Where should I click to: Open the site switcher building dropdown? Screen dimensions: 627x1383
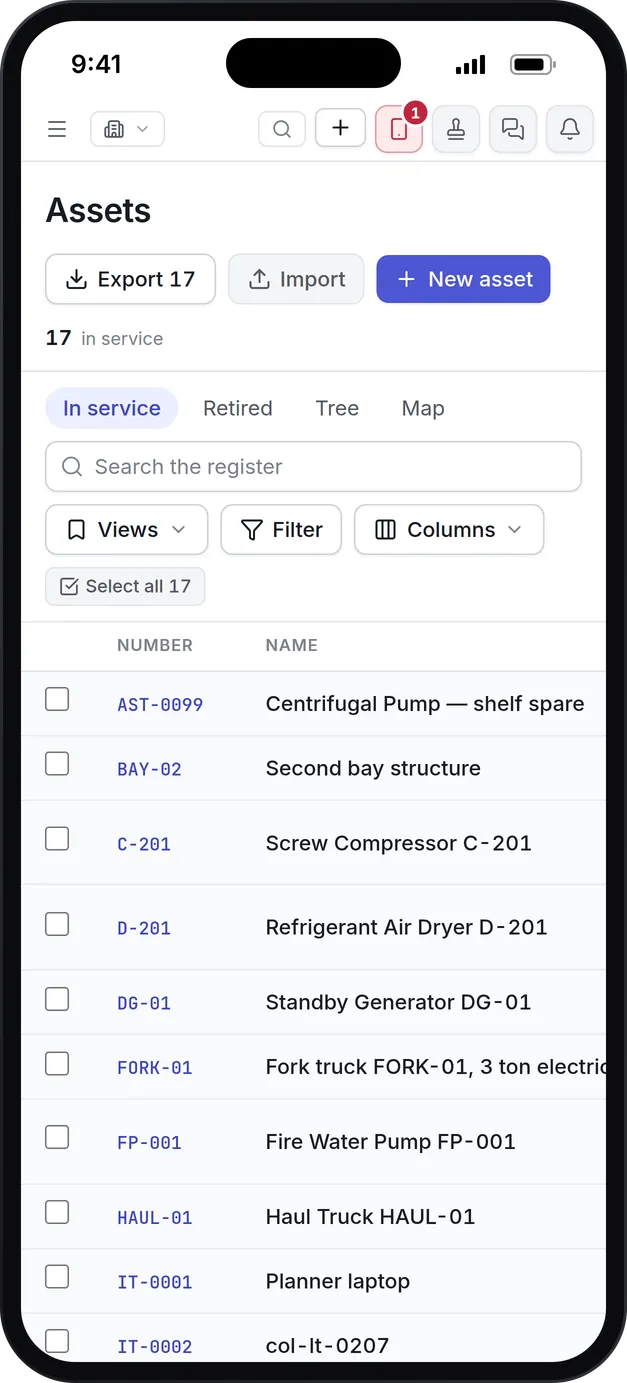pyautogui.click(x=127, y=129)
